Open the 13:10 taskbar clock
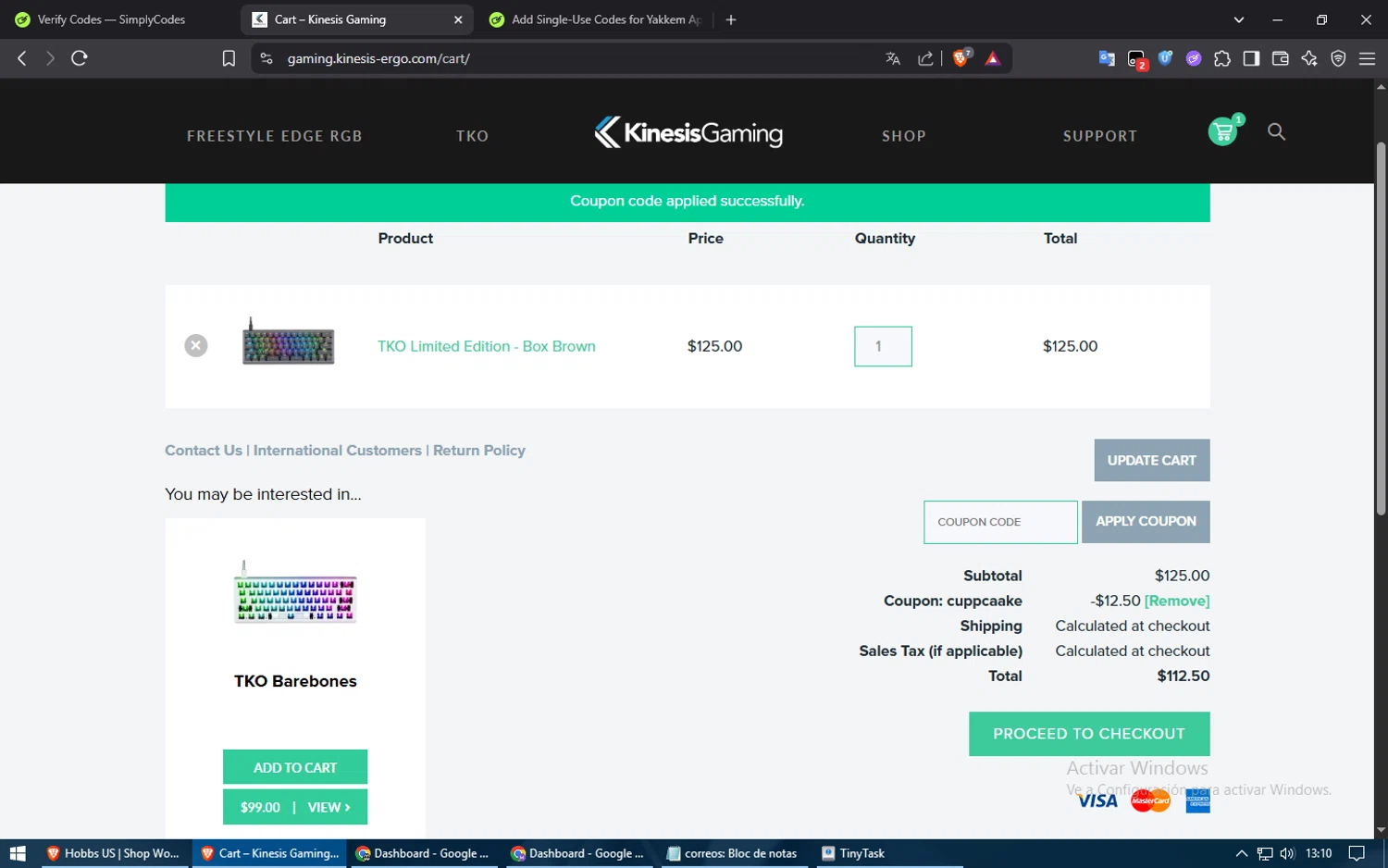1388x868 pixels. pos(1319,853)
